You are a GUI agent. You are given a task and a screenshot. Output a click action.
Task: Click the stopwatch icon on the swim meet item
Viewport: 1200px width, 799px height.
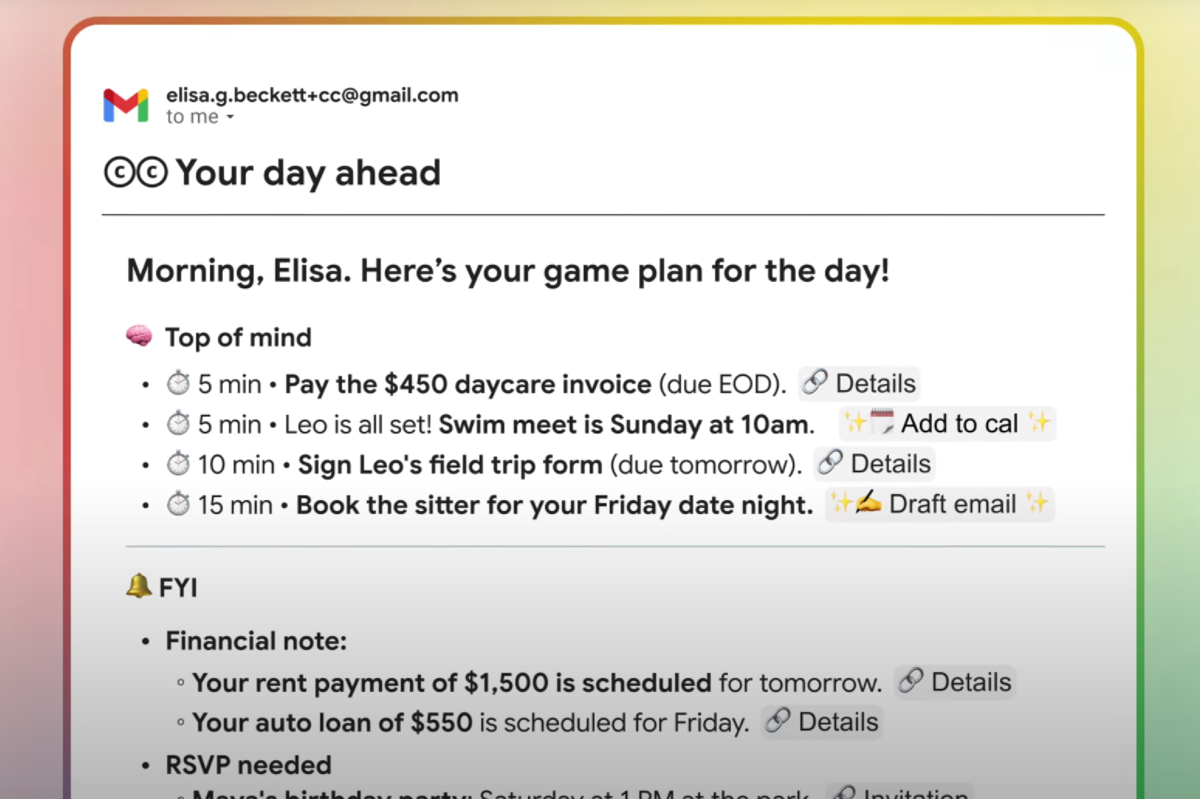pos(178,424)
